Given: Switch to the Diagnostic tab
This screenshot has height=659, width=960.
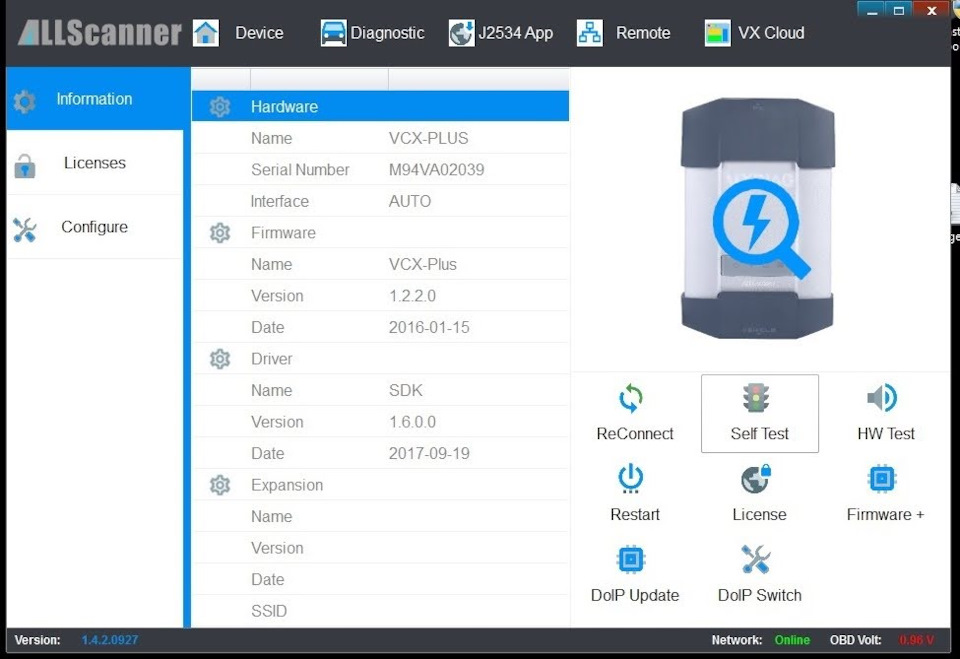Looking at the screenshot, I should click(373, 33).
